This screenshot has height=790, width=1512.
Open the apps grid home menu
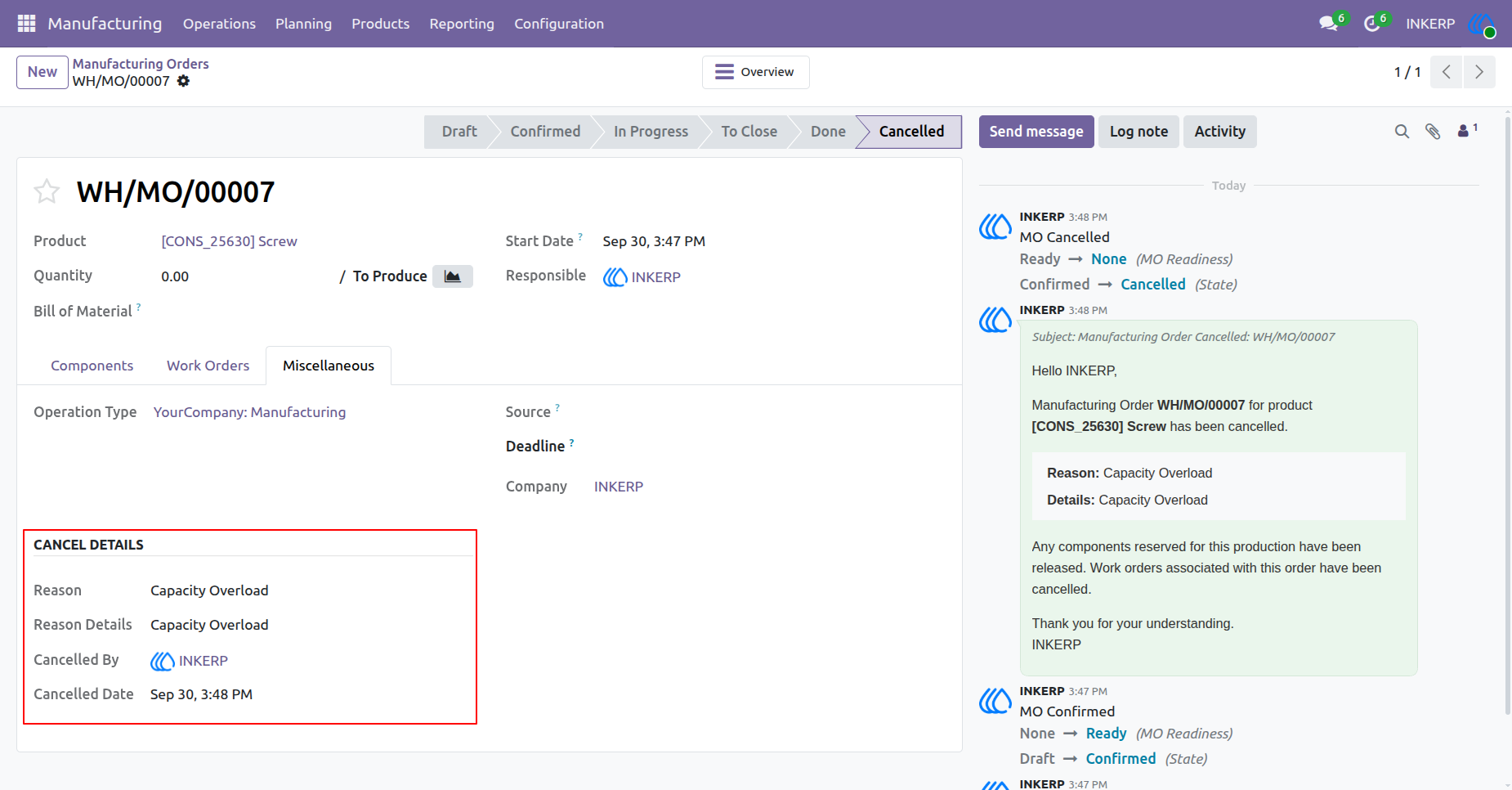click(x=26, y=24)
